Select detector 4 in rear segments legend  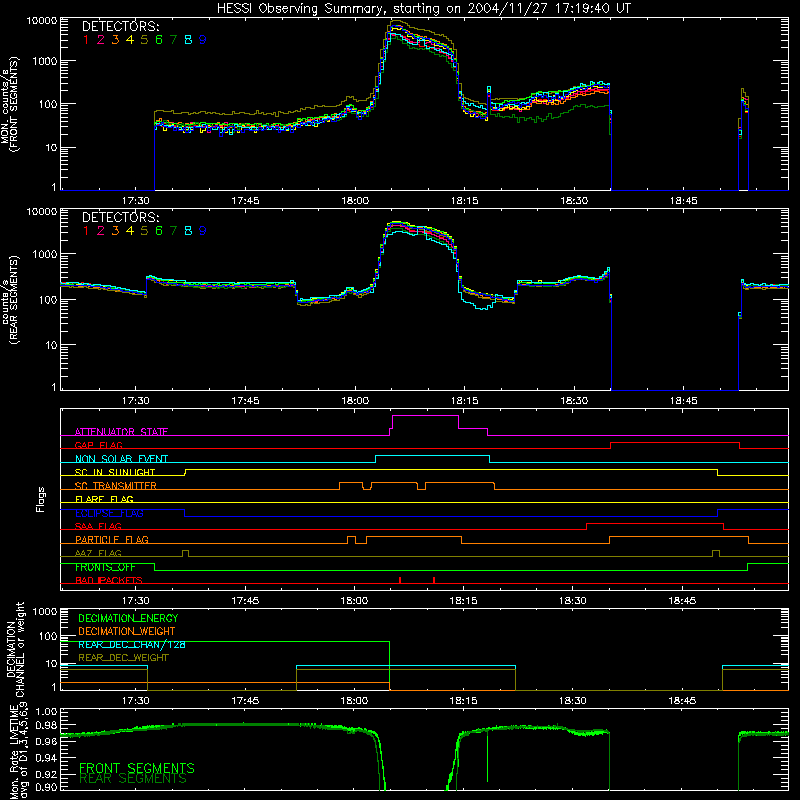point(130,231)
